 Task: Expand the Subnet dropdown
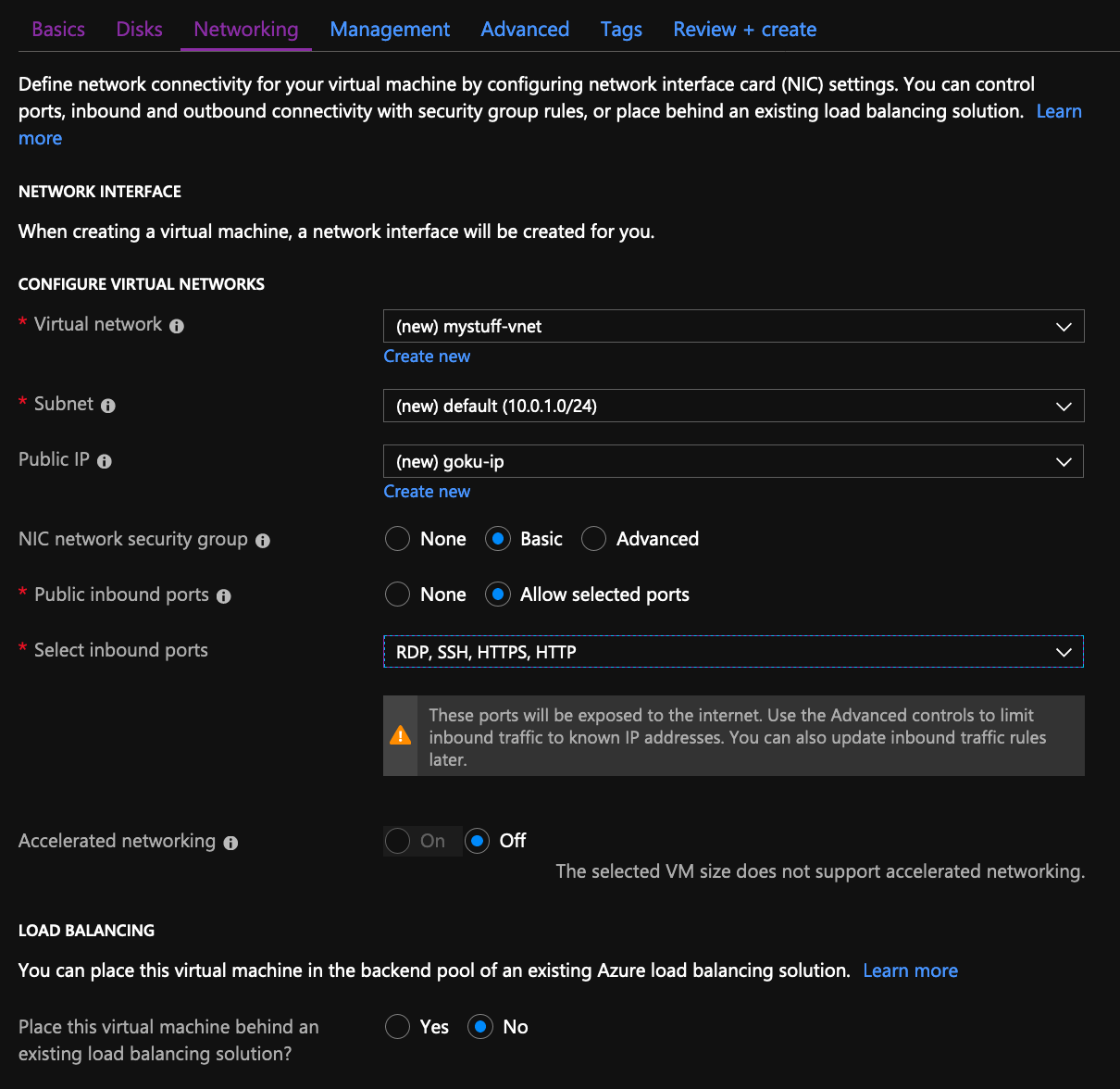pos(733,406)
